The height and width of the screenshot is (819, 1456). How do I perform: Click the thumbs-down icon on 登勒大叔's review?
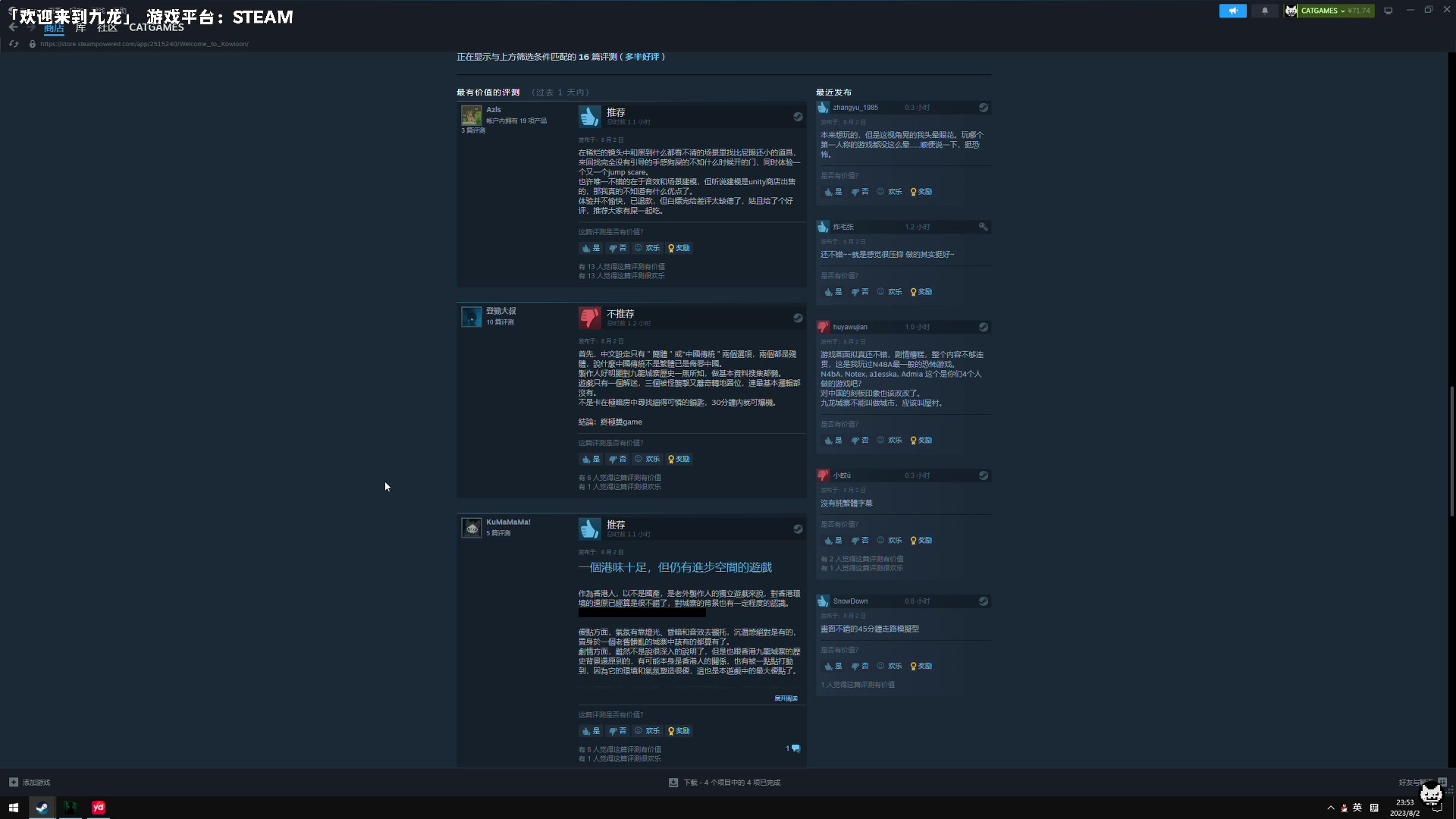pos(590,318)
